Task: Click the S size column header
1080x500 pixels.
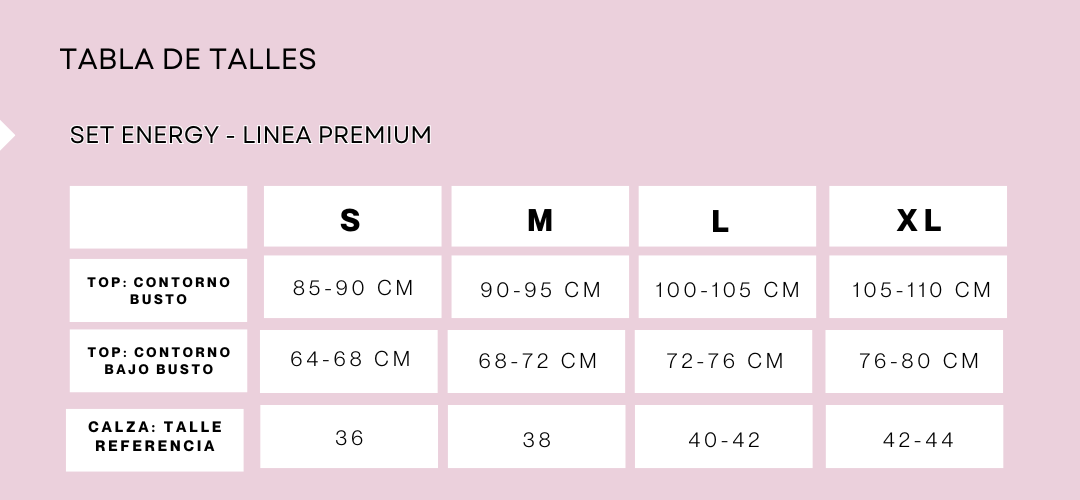Action: (x=352, y=216)
